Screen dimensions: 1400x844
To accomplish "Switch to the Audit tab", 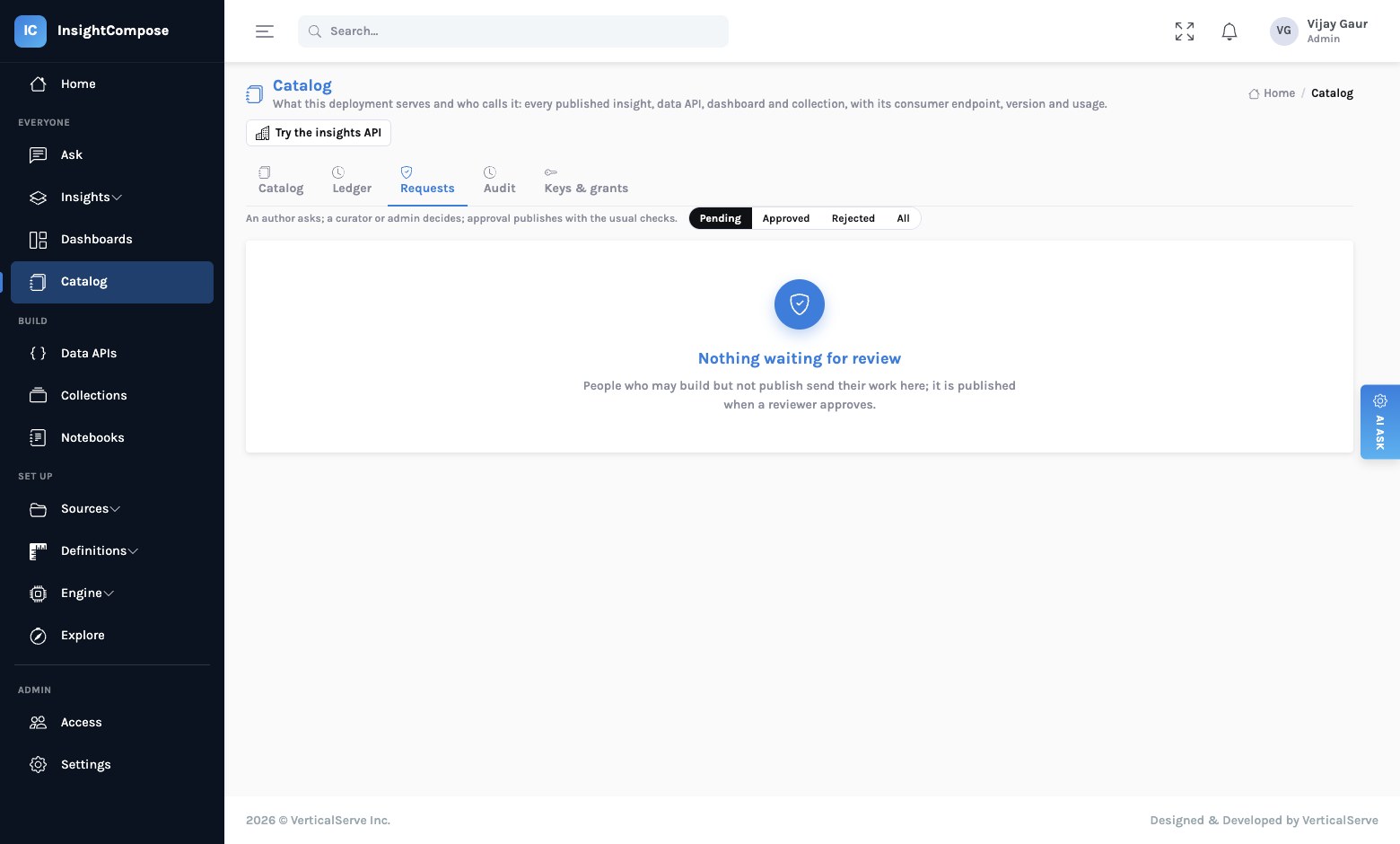I will 500,180.
